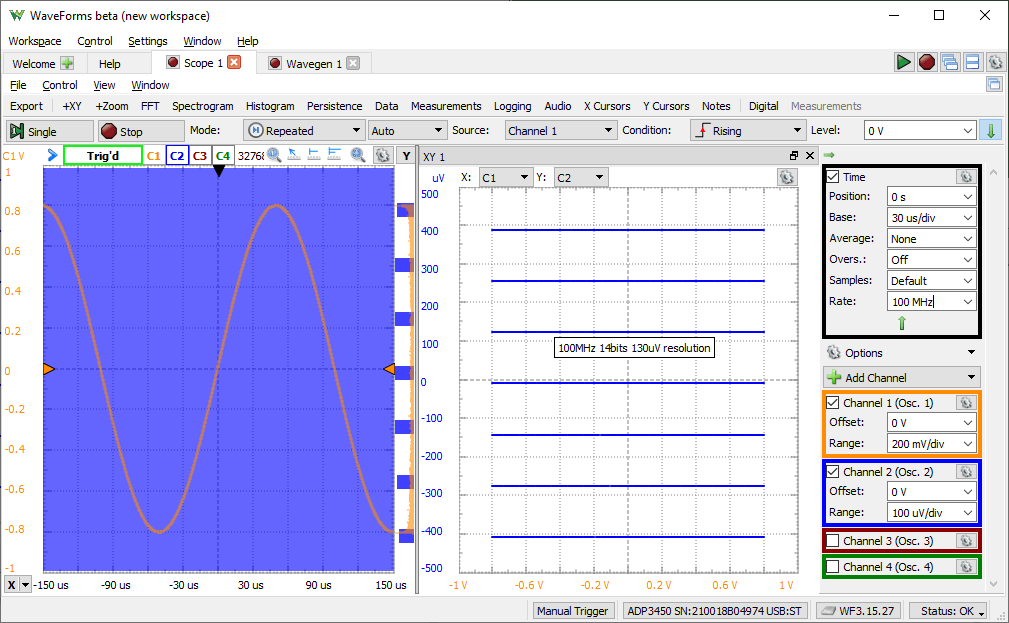
Task: Click the Manual Trigger button
Action: pyautogui.click(x=572, y=611)
